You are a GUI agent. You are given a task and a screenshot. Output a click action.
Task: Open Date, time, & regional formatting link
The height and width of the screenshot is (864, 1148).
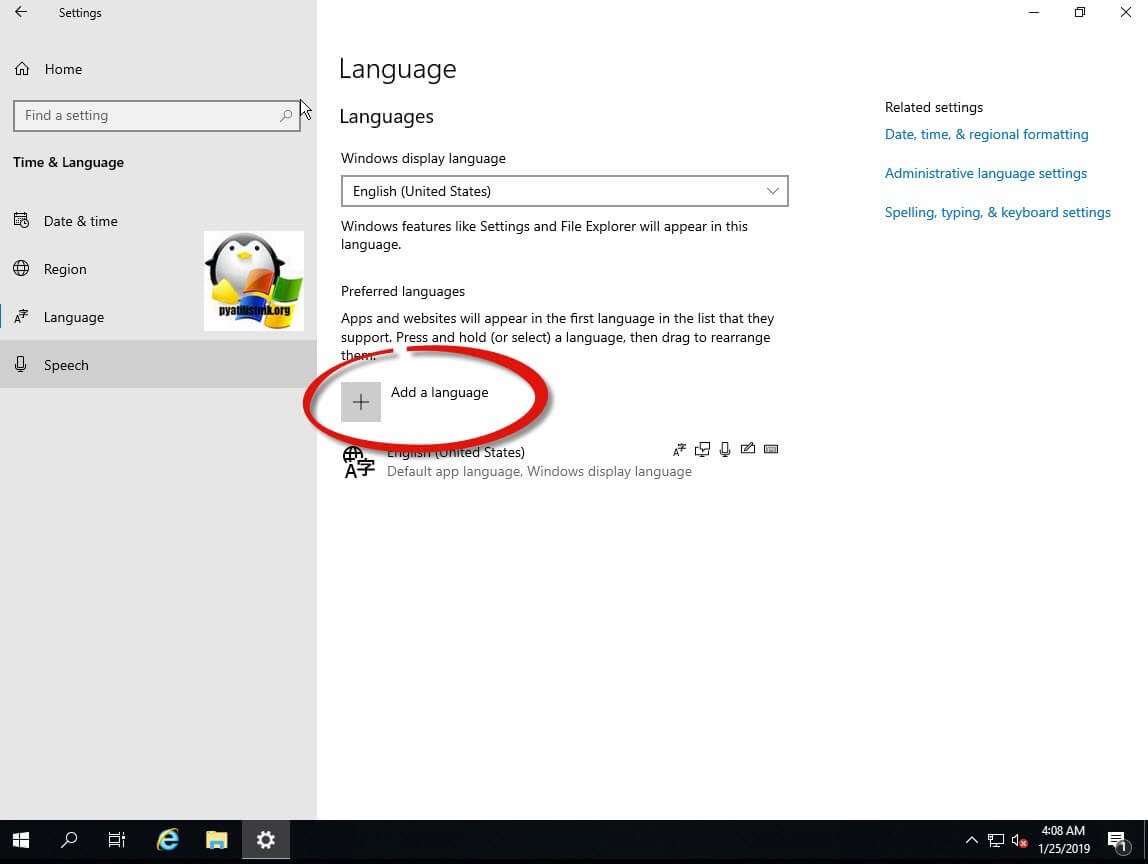tap(986, 134)
